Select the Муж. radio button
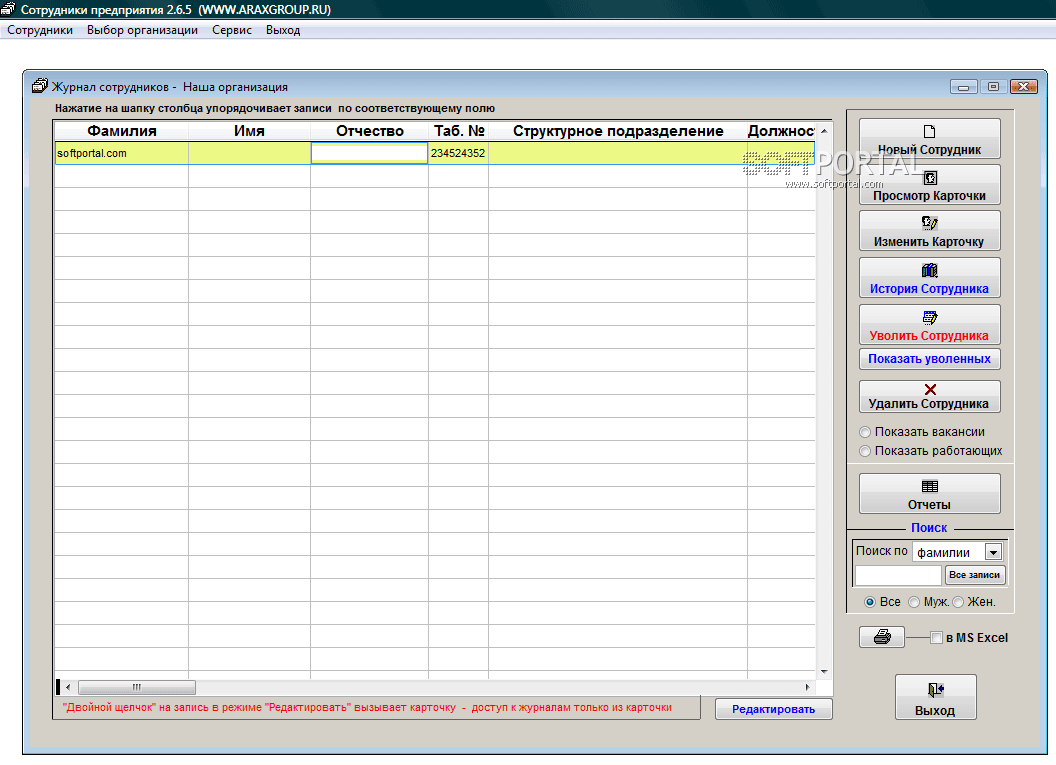Image resolution: width=1056 pixels, height=765 pixels. tap(914, 602)
